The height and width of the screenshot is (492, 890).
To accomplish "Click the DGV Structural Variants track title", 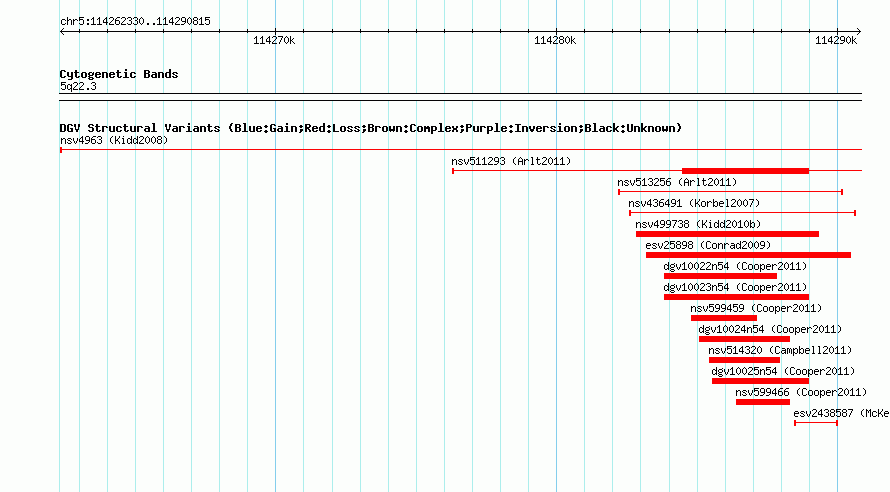I will tap(371, 128).
